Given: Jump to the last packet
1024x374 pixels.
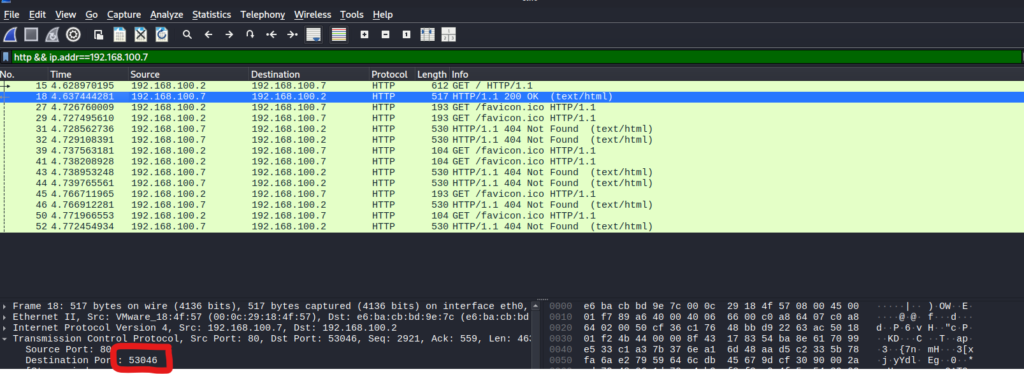Looking at the screenshot, I should point(292,35).
